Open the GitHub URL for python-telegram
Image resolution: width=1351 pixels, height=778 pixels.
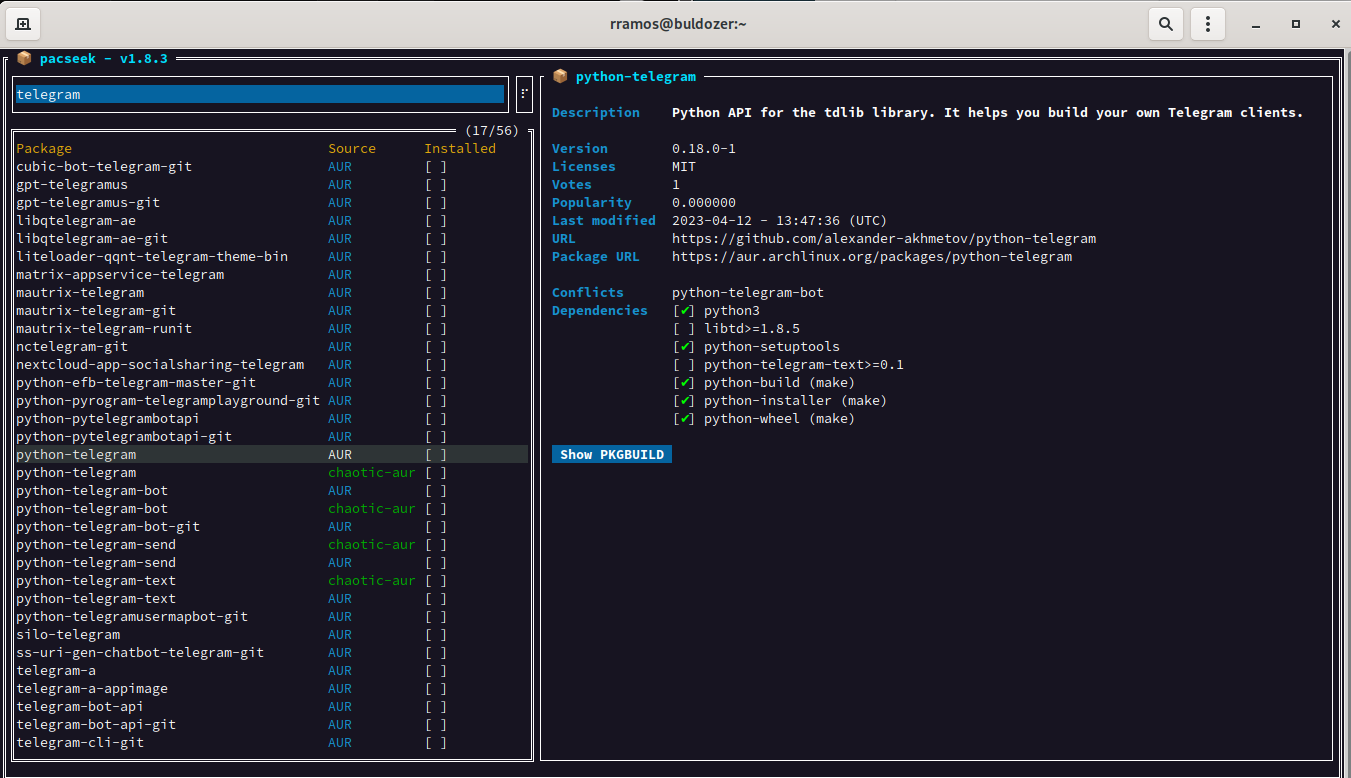884,238
